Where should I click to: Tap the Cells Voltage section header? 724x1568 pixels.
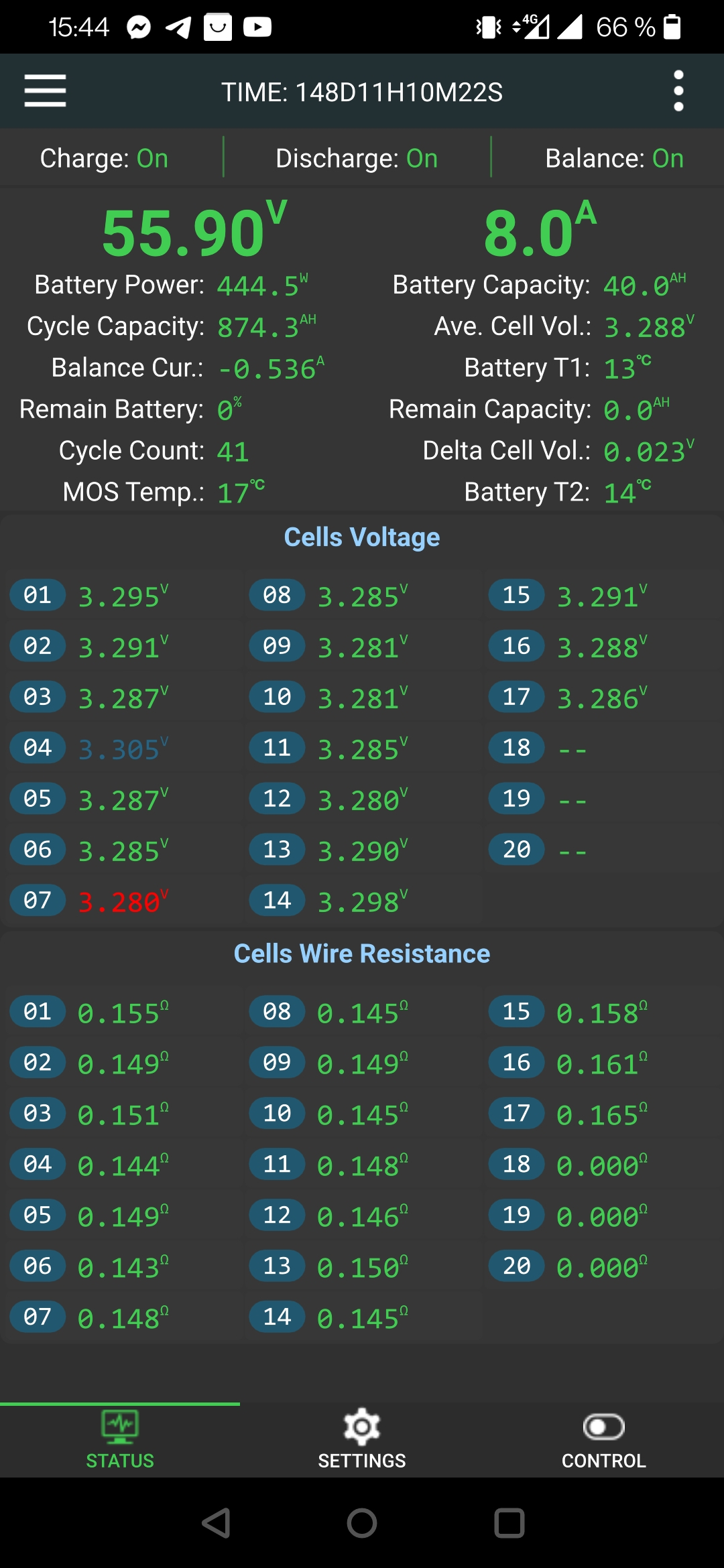pyautogui.click(x=362, y=537)
